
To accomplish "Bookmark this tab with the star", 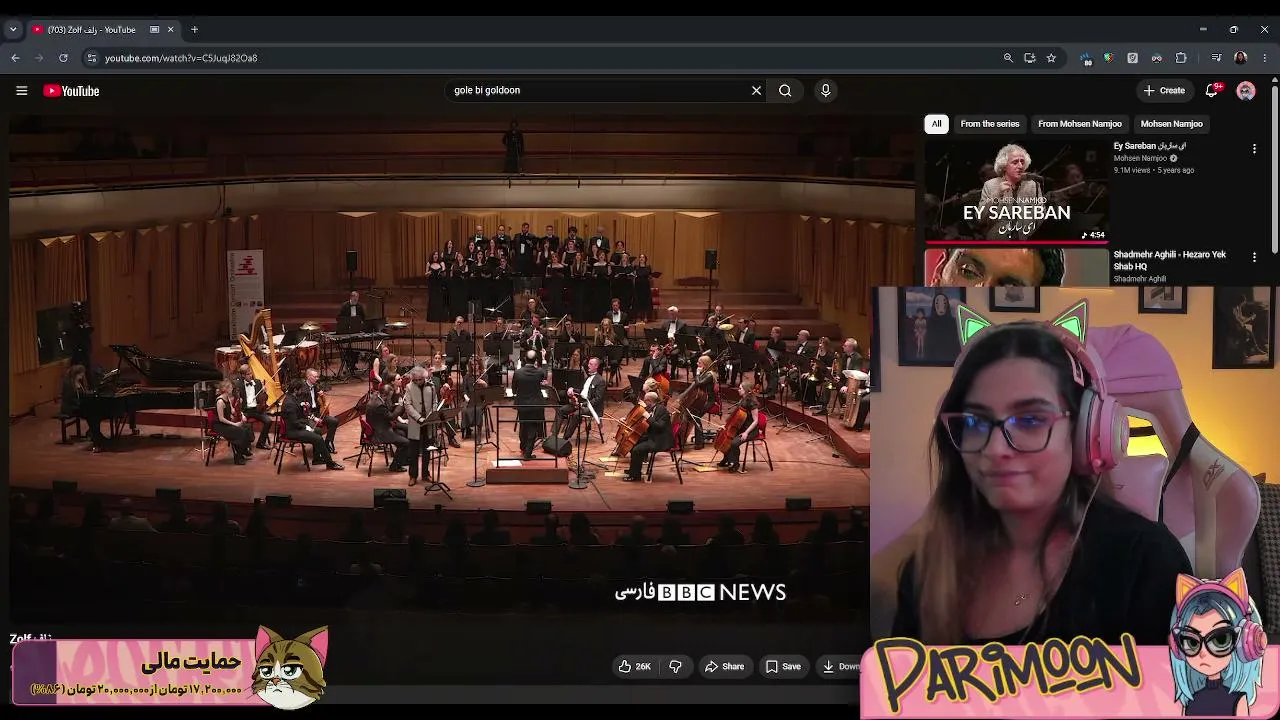I will pyautogui.click(x=1051, y=58).
